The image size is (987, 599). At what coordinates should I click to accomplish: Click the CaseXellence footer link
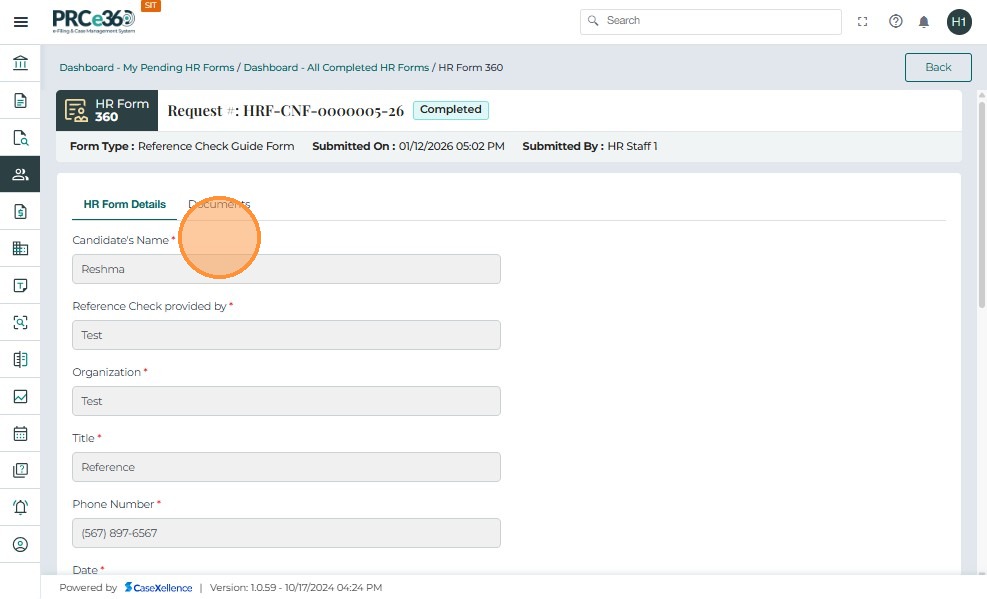(x=159, y=588)
